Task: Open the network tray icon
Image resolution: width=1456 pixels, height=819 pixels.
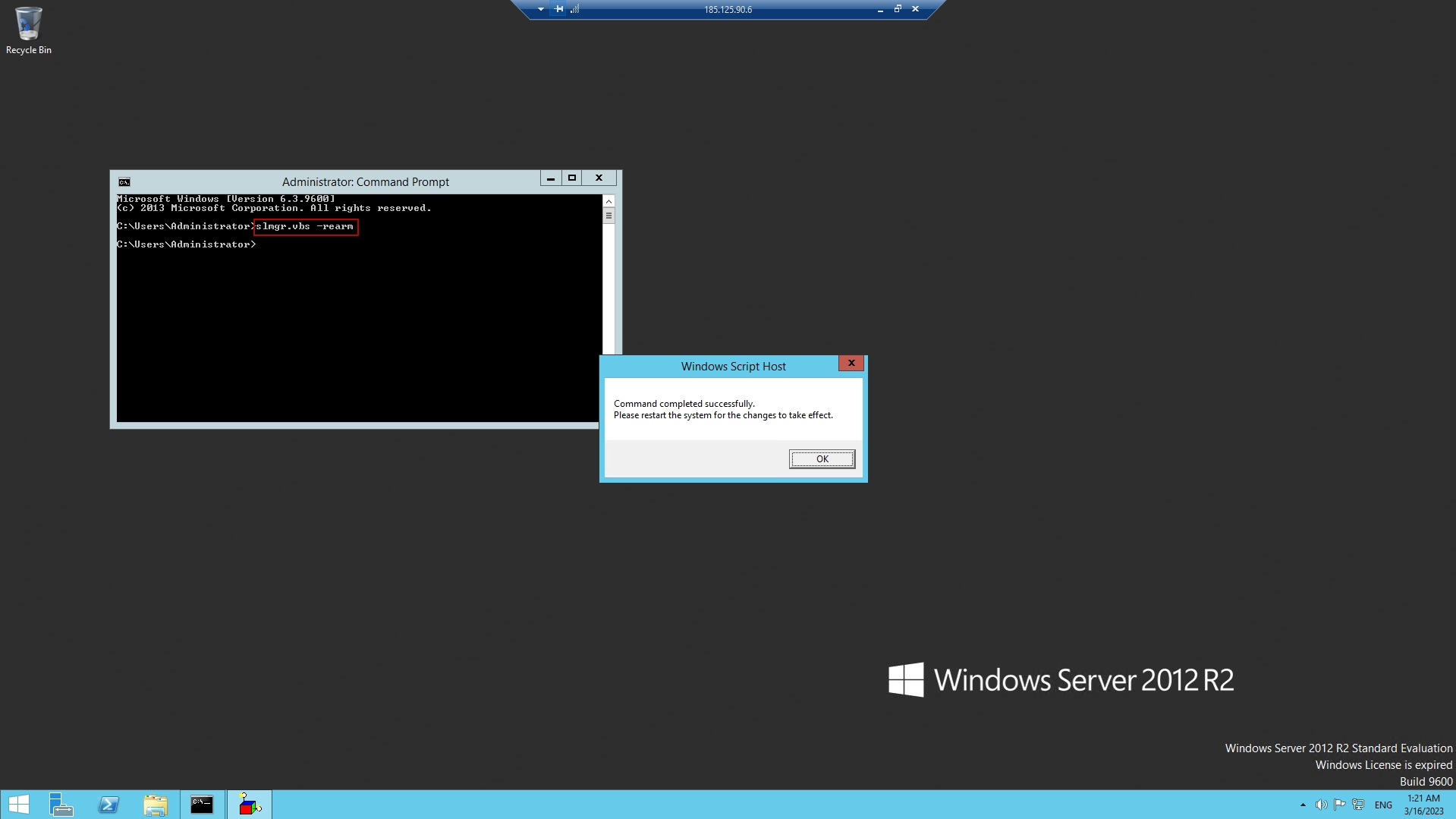Action: tap(1358, 805)
